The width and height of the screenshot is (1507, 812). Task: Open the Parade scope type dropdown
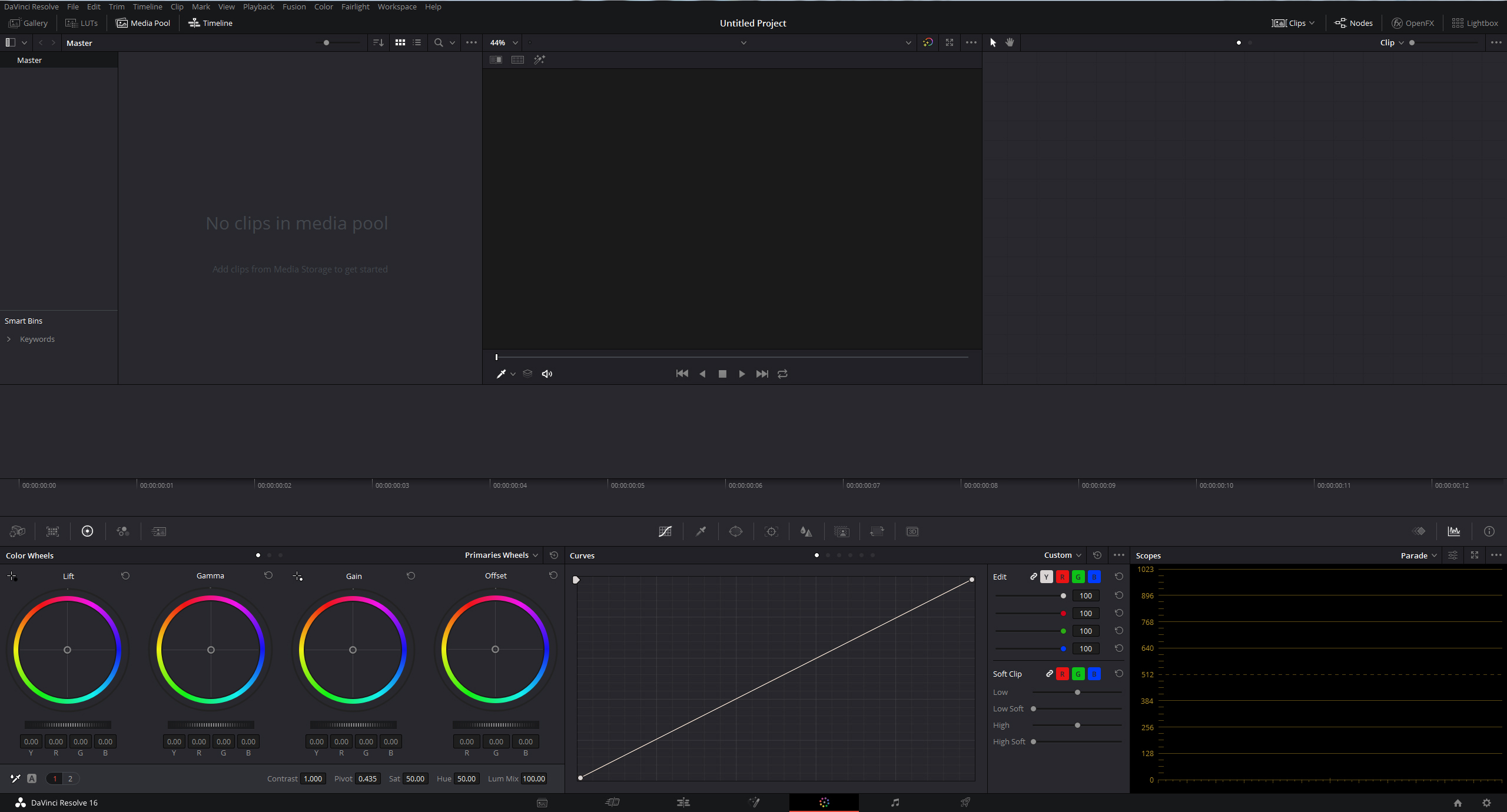1419,555
